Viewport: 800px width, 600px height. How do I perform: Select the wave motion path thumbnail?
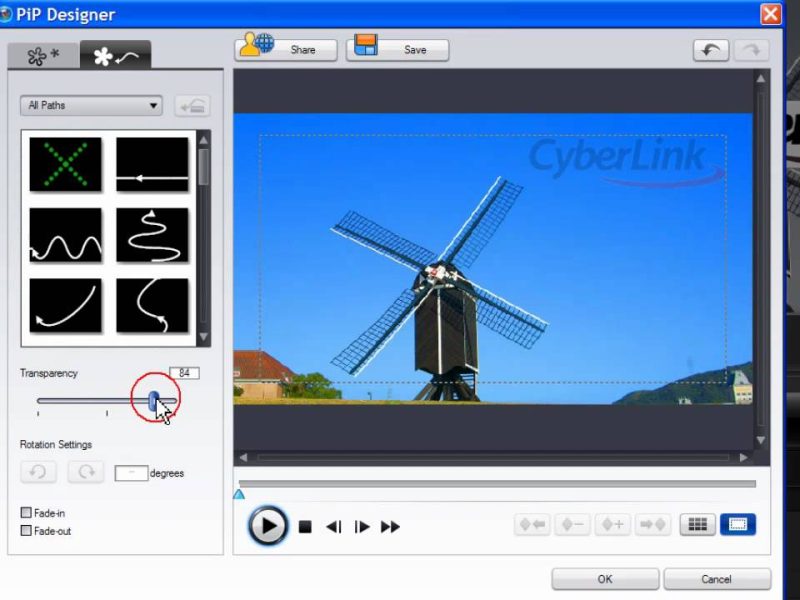click(65, 235)
